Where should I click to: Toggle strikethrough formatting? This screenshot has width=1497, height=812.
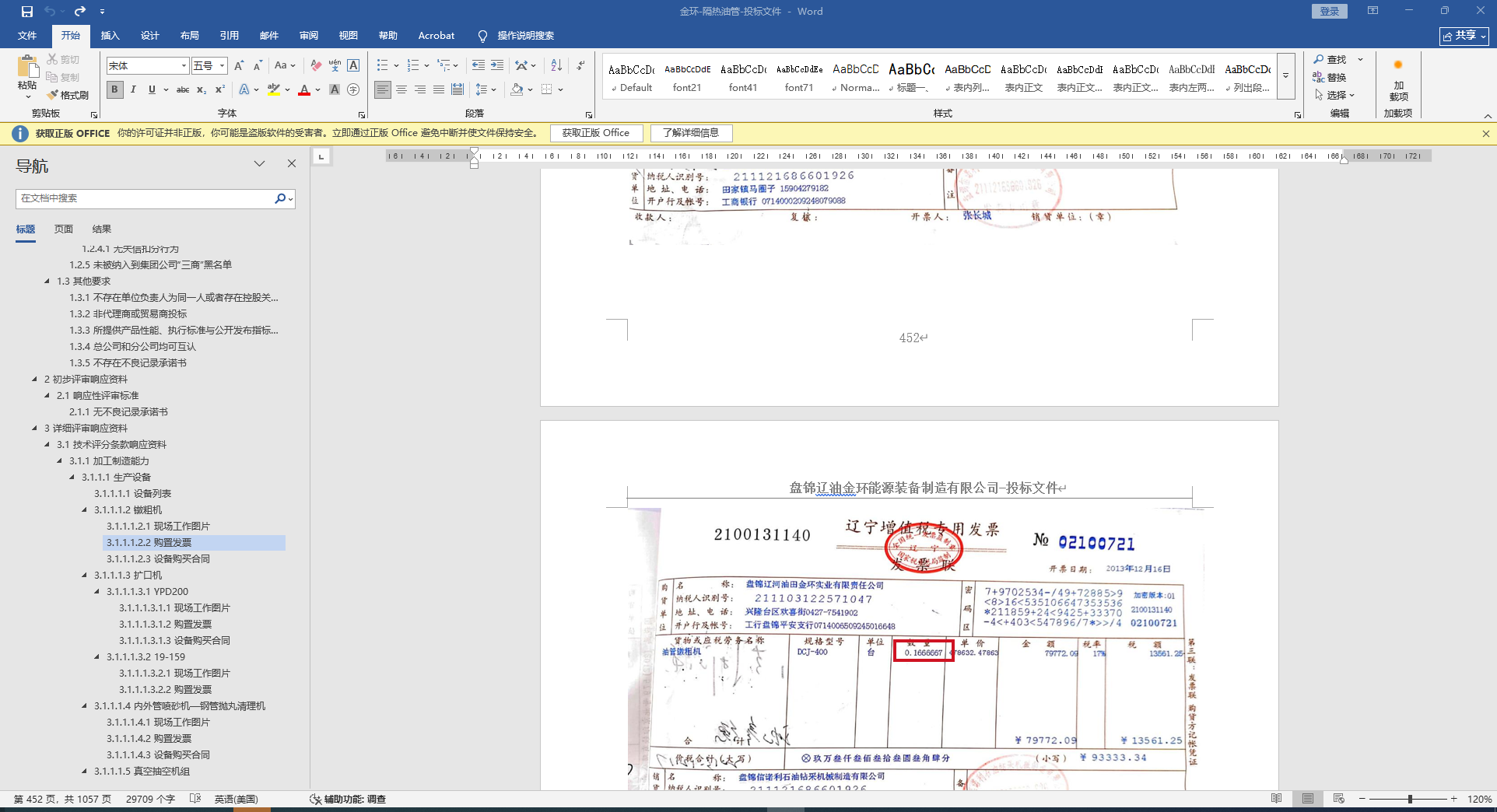pyautogui.click(x=183, y=89)
